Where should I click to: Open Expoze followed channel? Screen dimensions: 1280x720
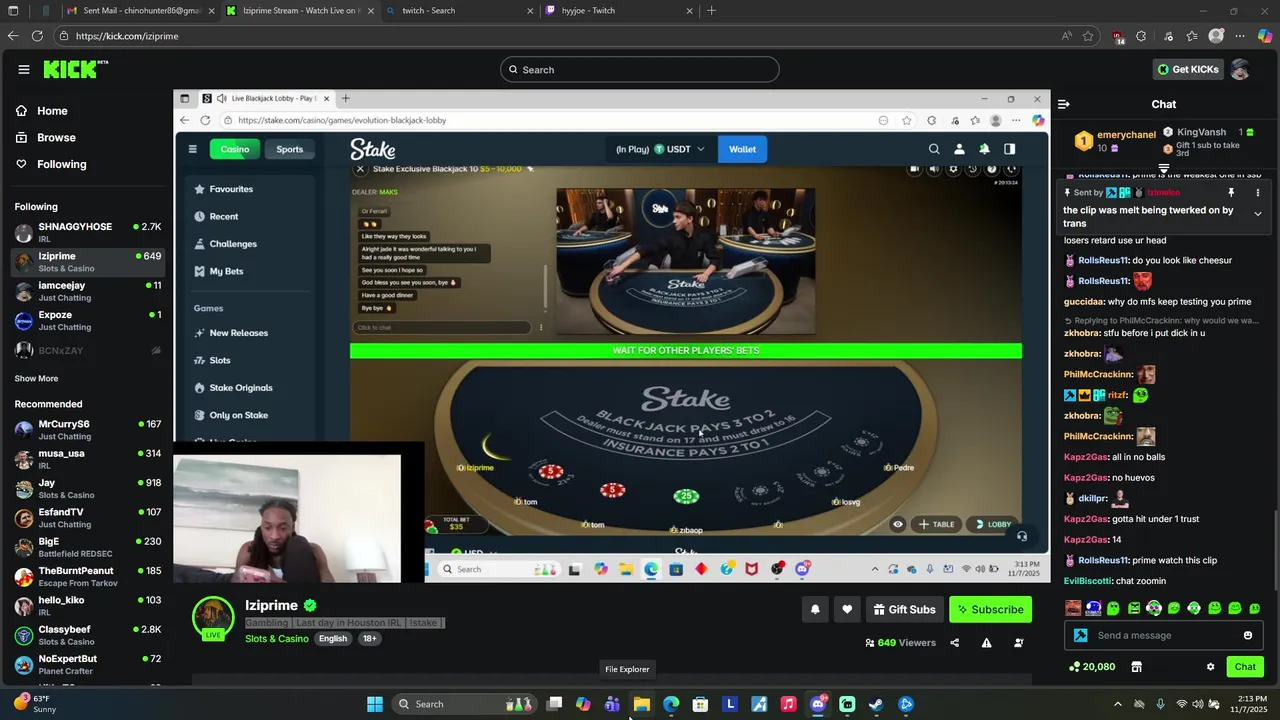point(88,320)
